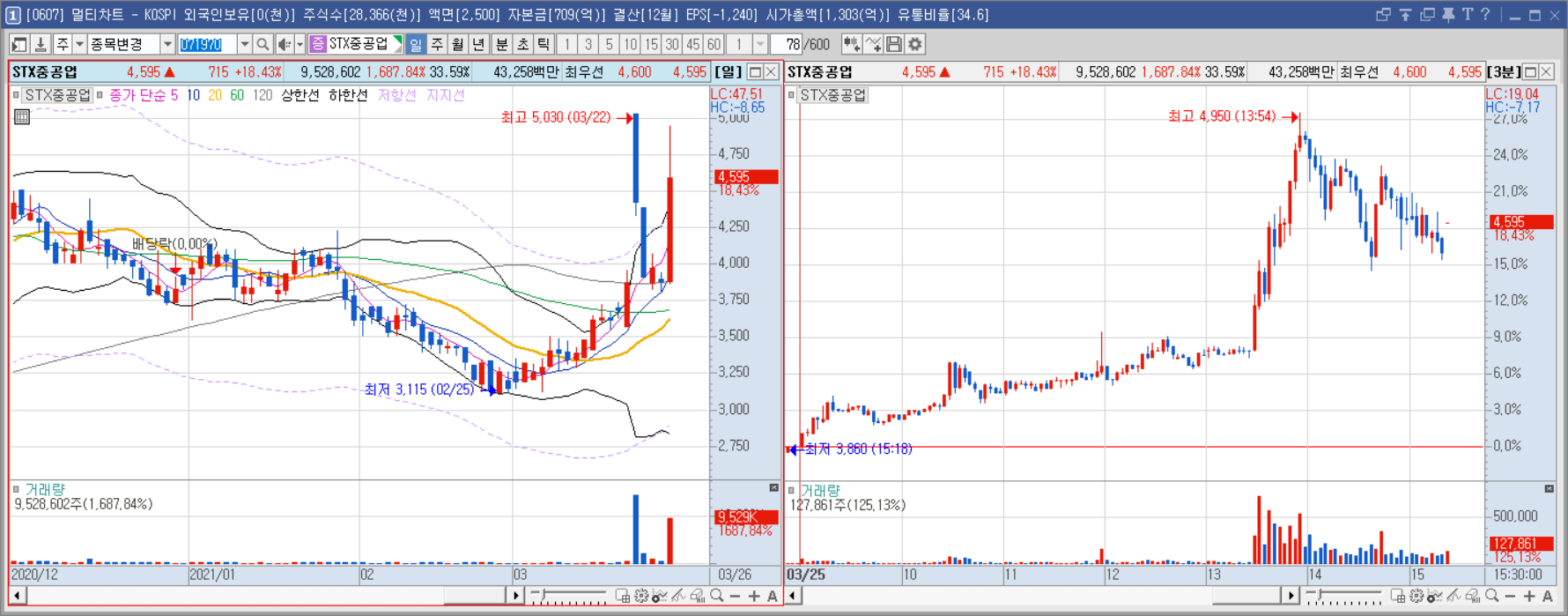Select the 틱 (tick) period button

click(544, 44)
